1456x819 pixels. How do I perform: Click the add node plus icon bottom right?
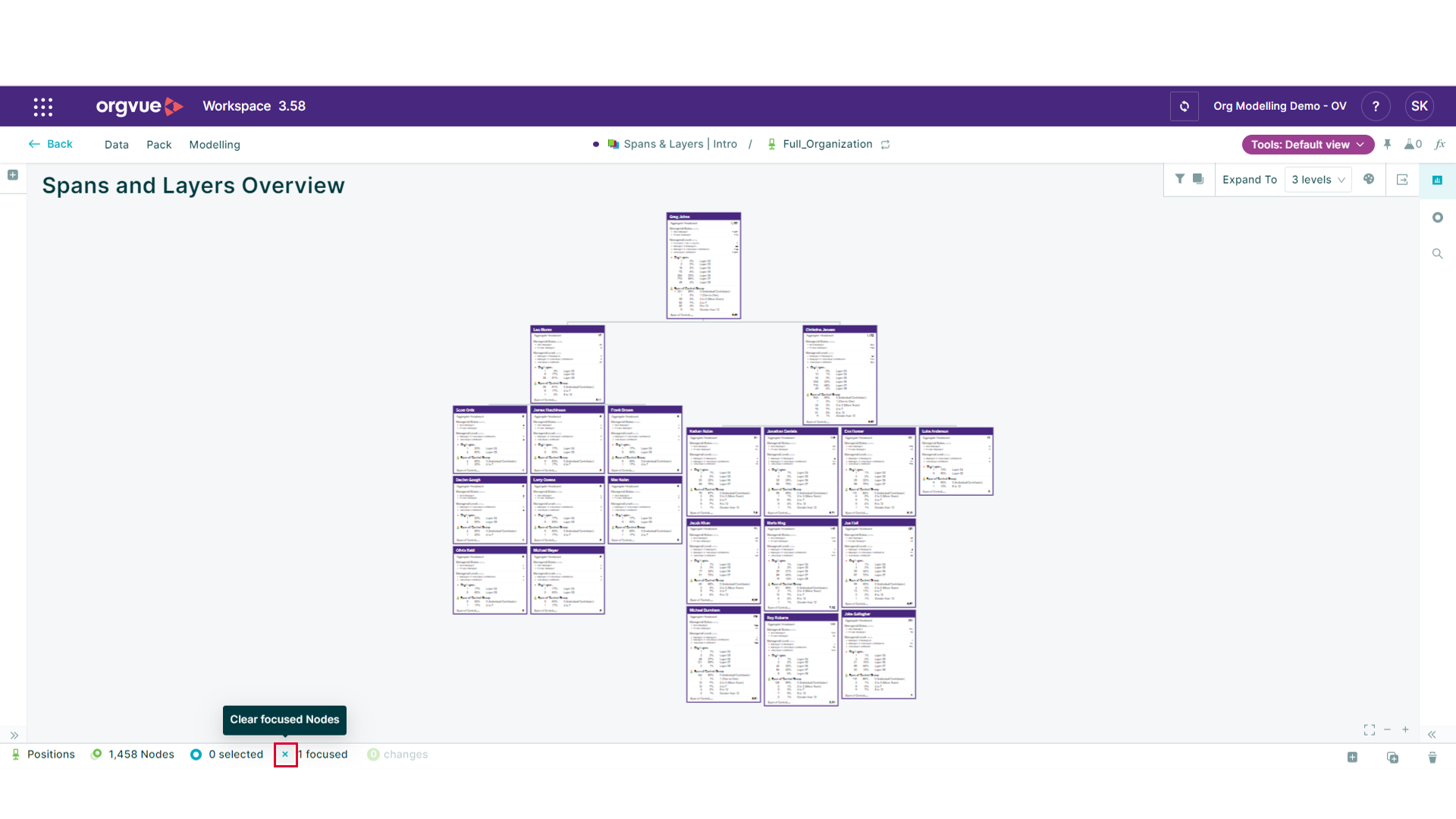[x=1352, y=758]
